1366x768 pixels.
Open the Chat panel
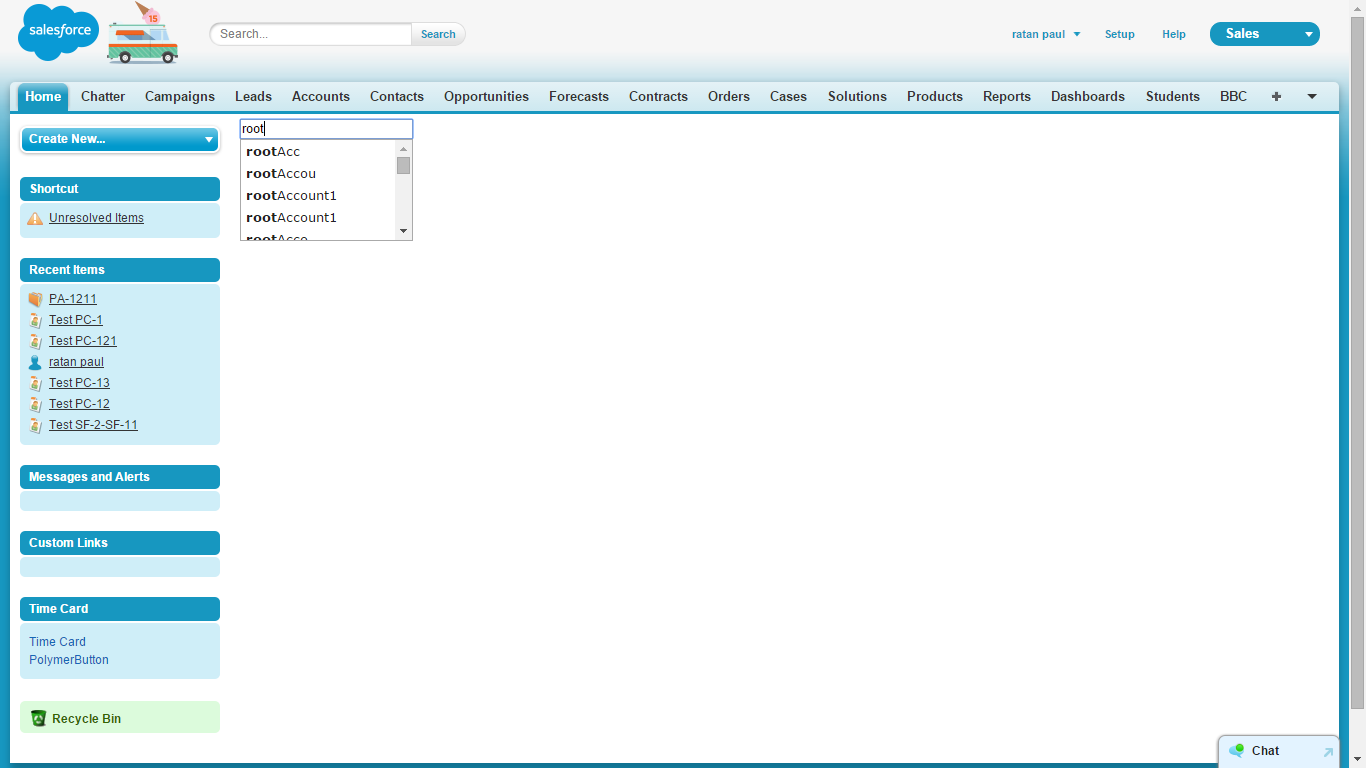pyautogui.click(x=1278, y=751)
